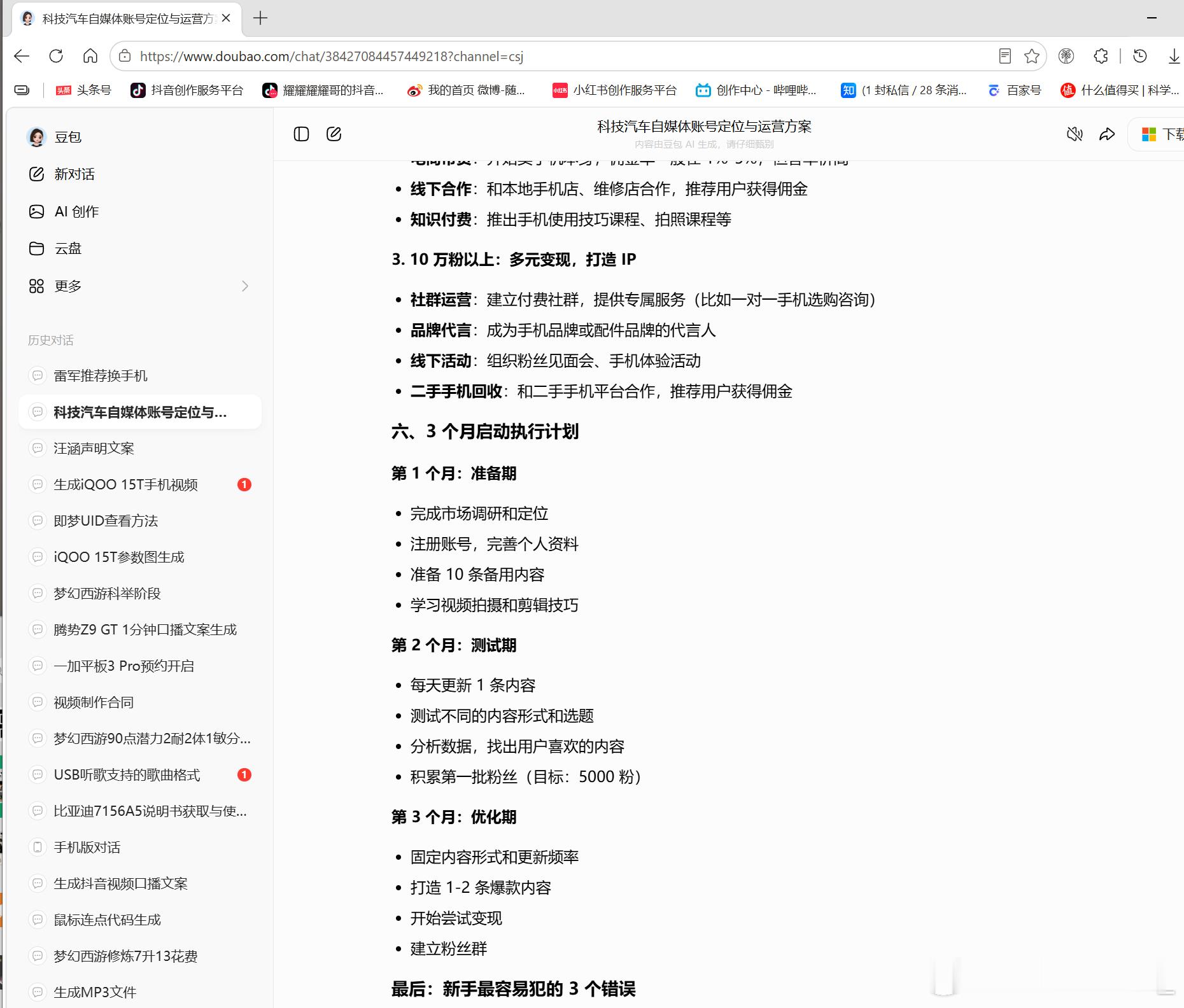Open reader mode icon in address bar
Viewport: 1184px width, 1008px height.
1005,56
